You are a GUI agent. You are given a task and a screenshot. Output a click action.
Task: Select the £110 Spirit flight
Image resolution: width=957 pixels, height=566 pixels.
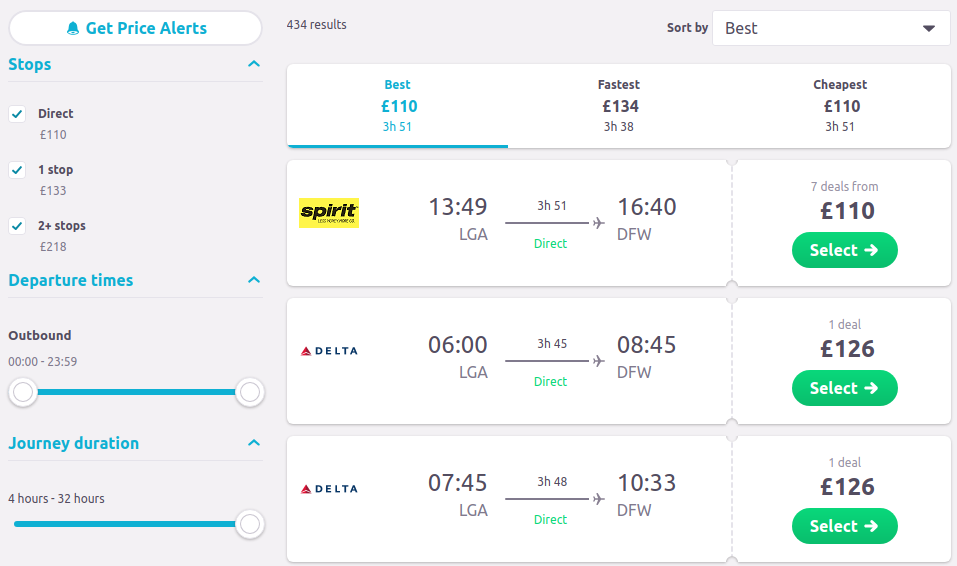coord(844,250)
